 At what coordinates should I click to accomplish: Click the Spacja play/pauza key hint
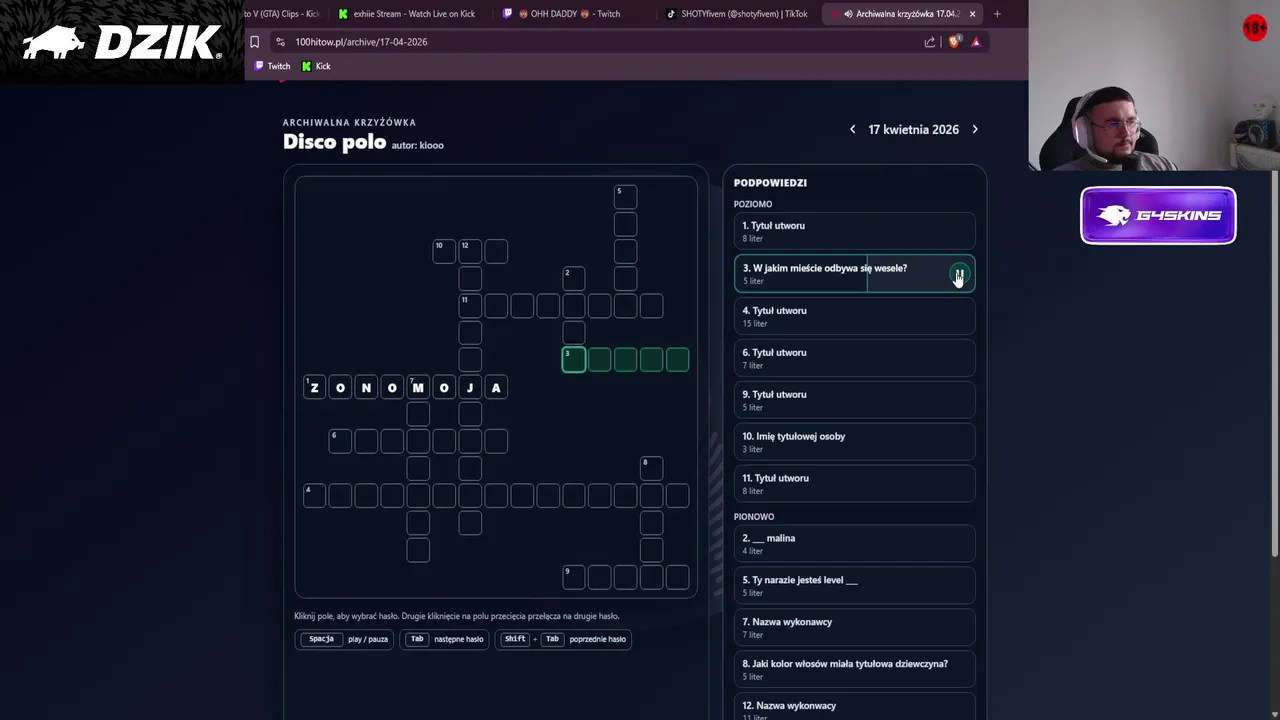coord(344,639)
